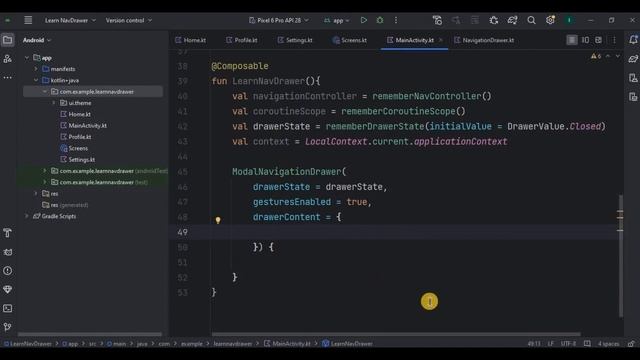Debug the app with bug icon

click(380, 20)
